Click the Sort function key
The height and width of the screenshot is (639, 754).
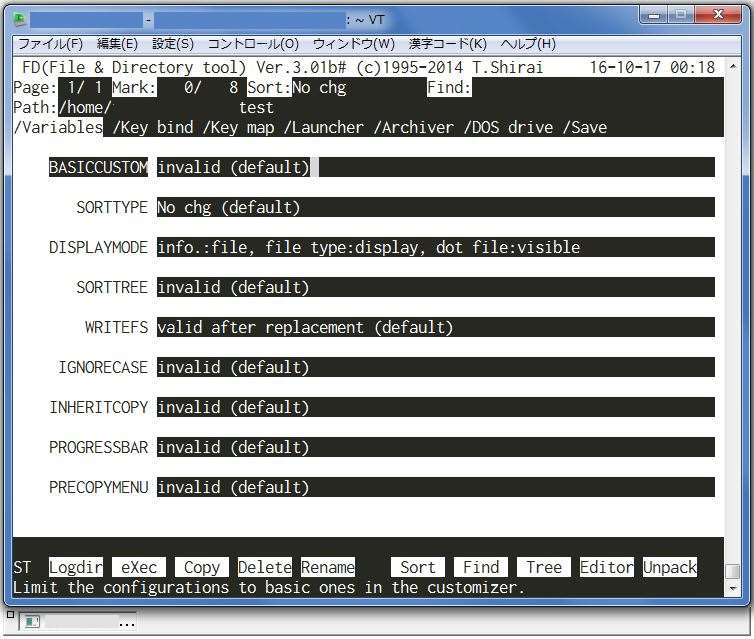point(418,567)
